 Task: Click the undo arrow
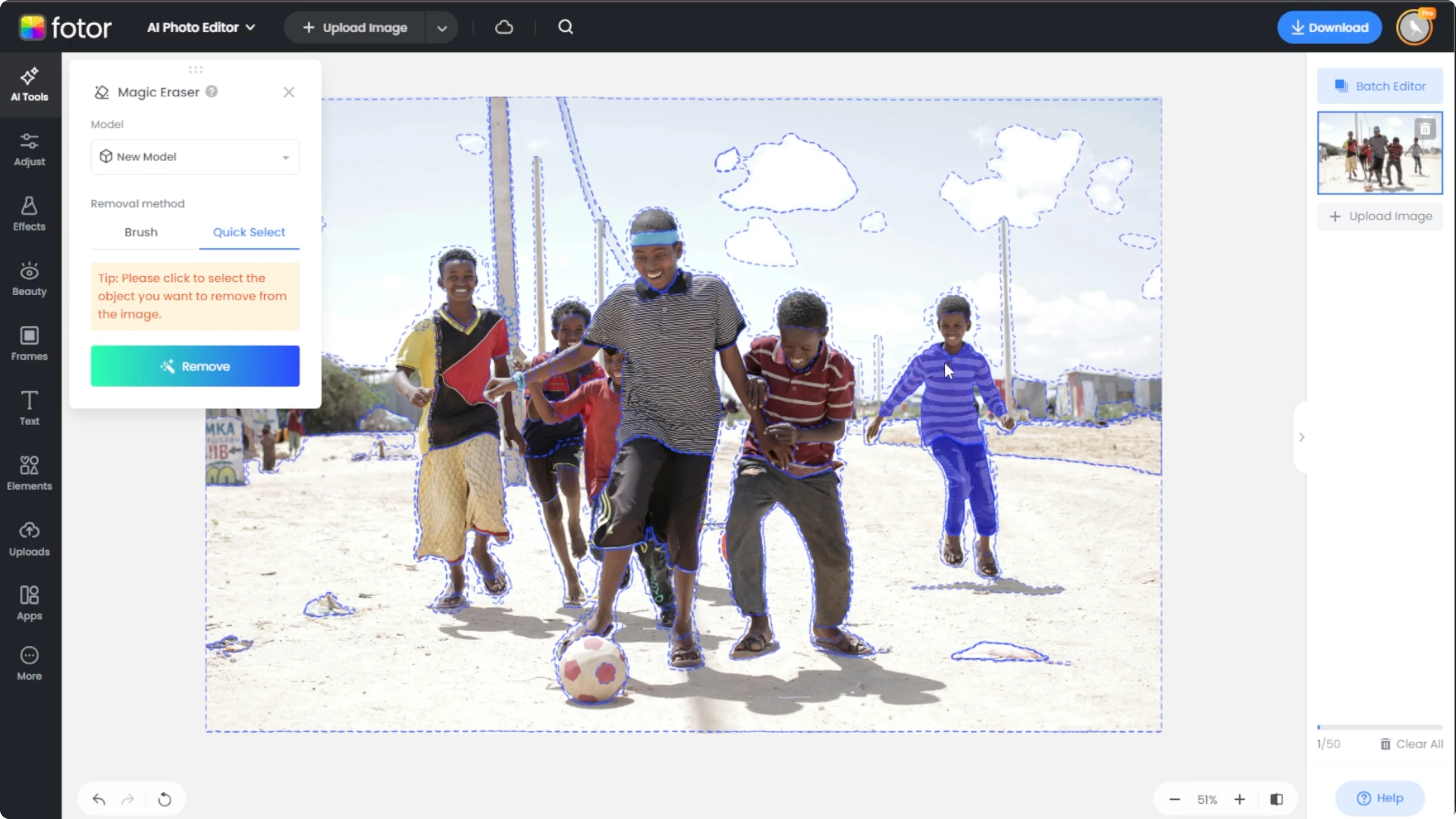coord(99,799)
